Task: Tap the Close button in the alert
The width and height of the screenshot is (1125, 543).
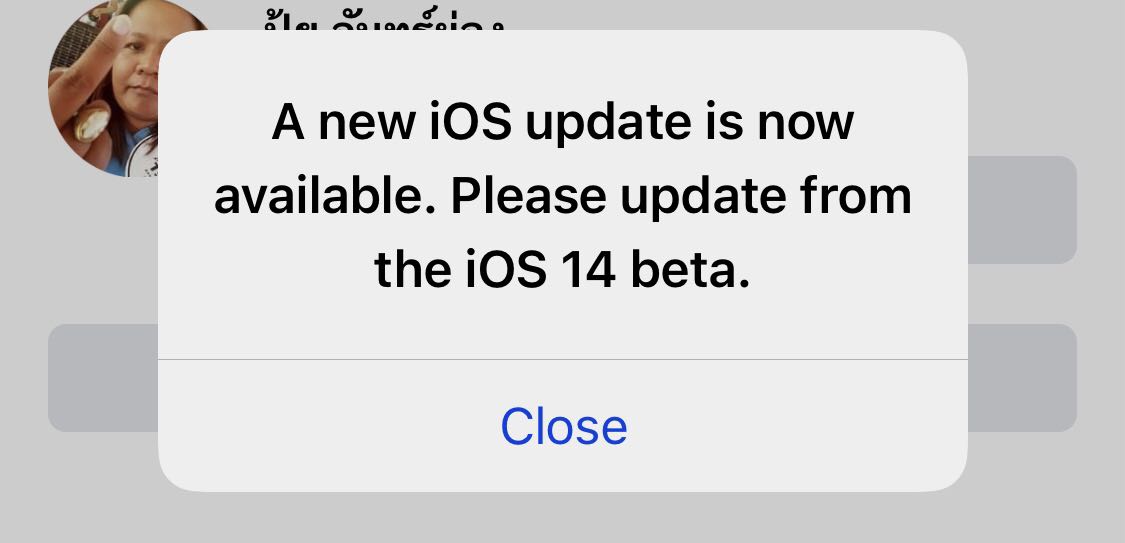Action: pyautogui.click(x=563, y=426)
